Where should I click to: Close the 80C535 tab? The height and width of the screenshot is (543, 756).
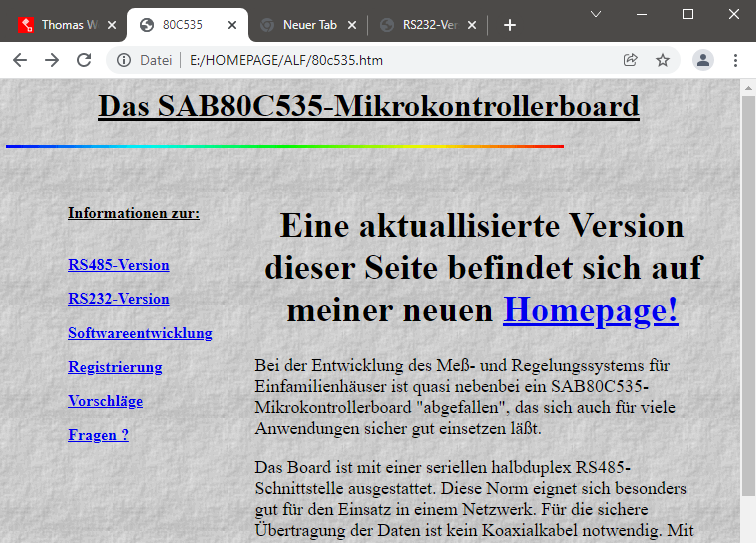point(233,25)
